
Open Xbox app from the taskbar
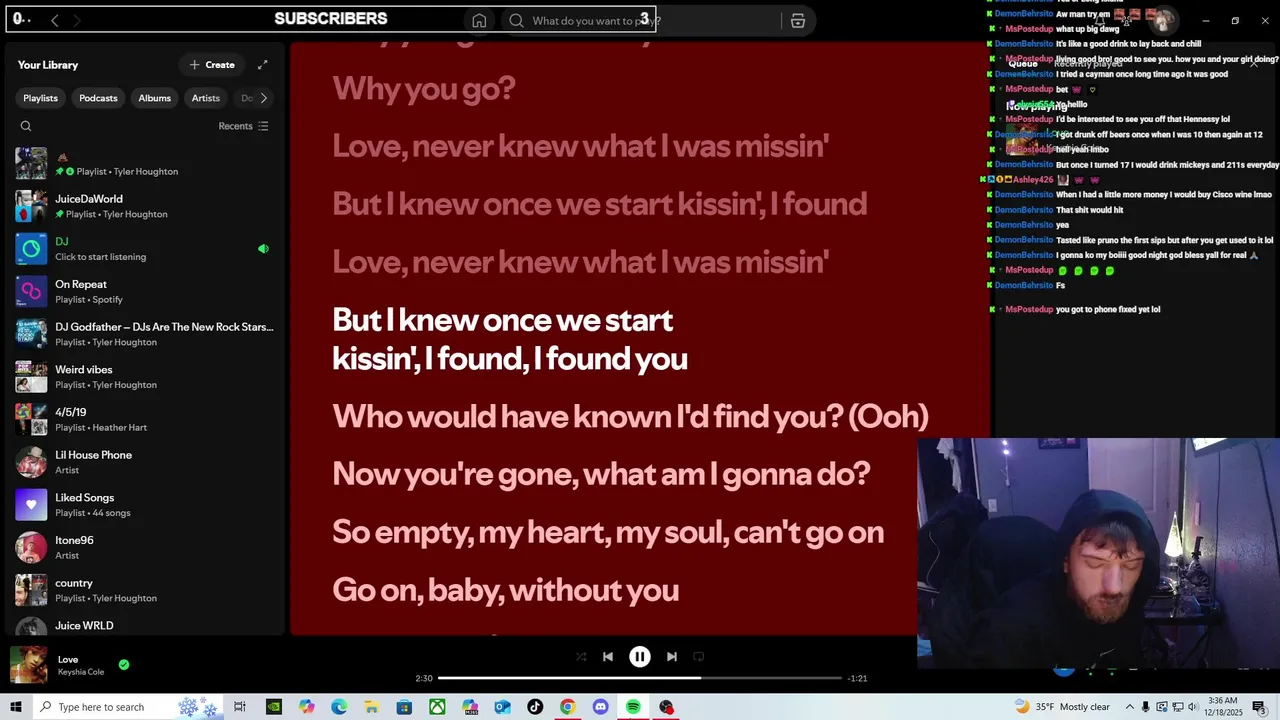click(437, 707)
